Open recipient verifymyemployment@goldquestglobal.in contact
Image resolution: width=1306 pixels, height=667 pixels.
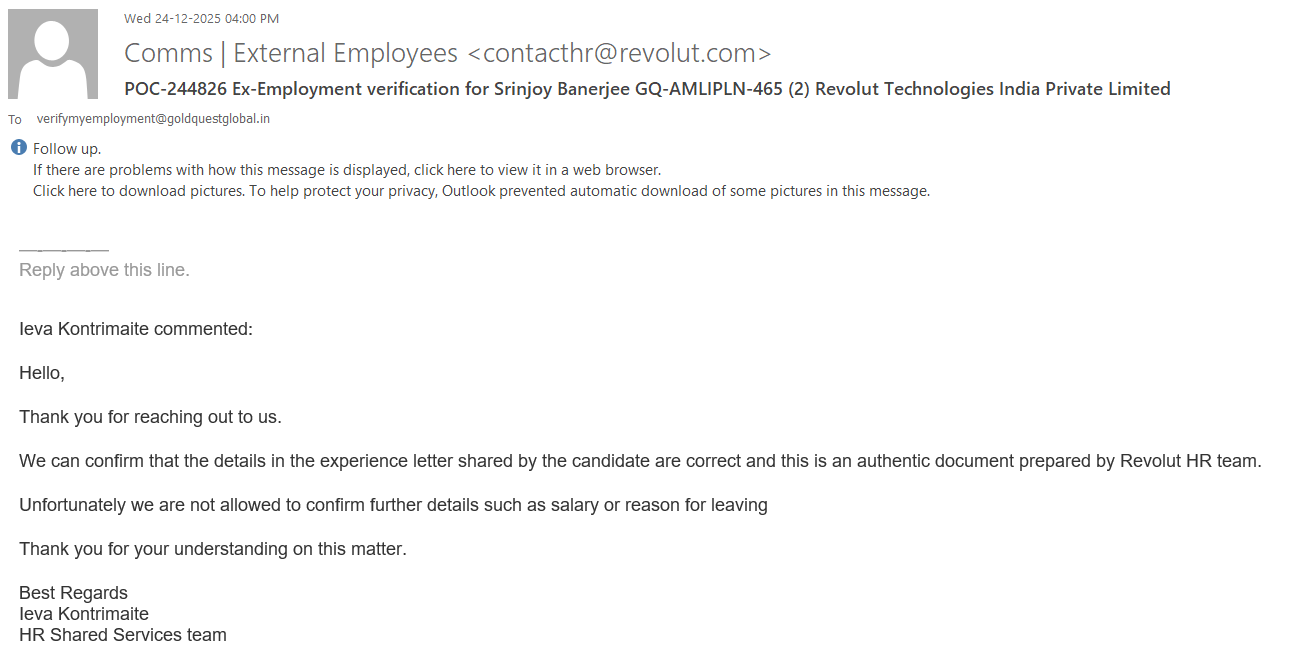pyautogui.click(x=153, y=119)
